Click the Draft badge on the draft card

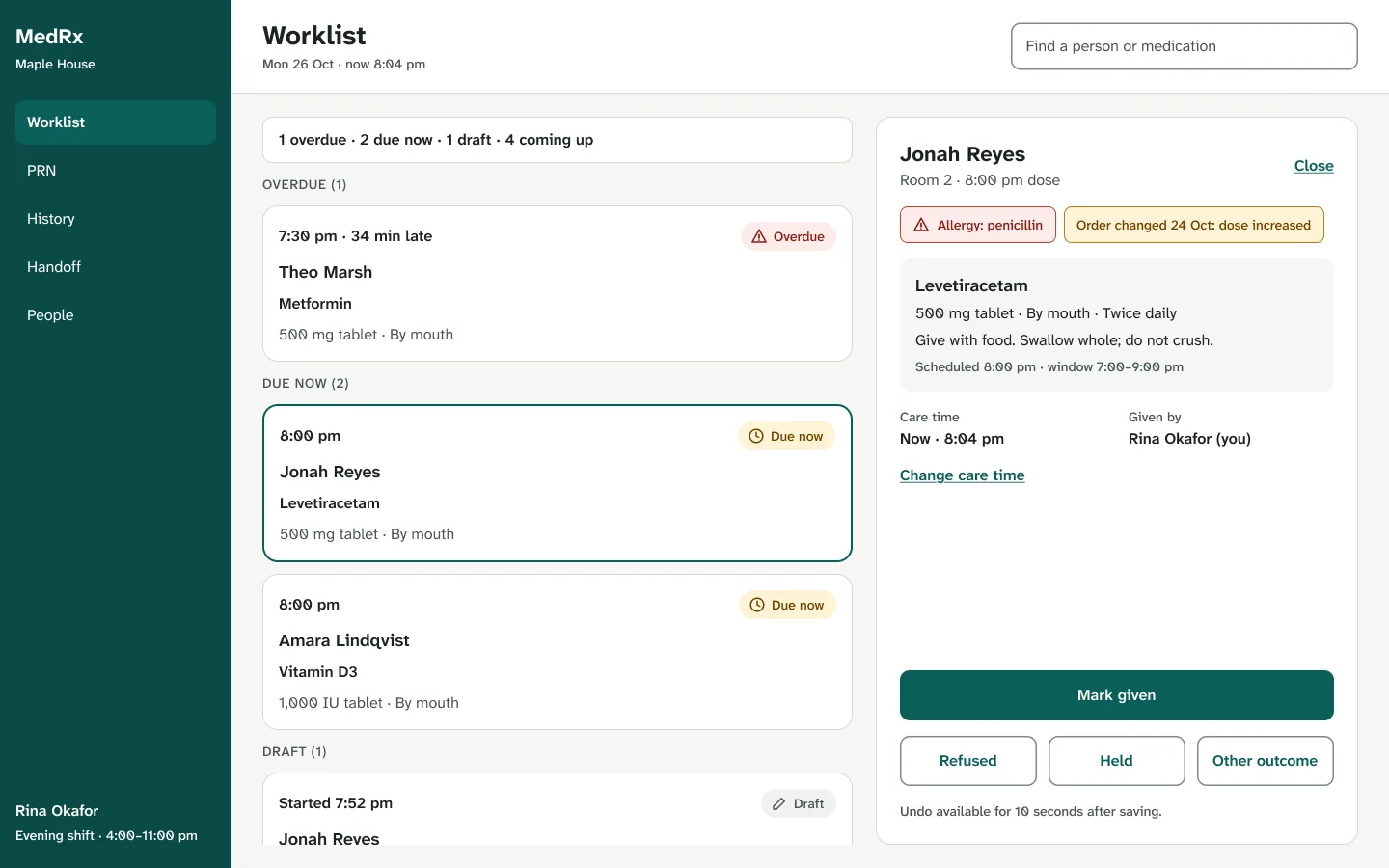coord(799,803)
